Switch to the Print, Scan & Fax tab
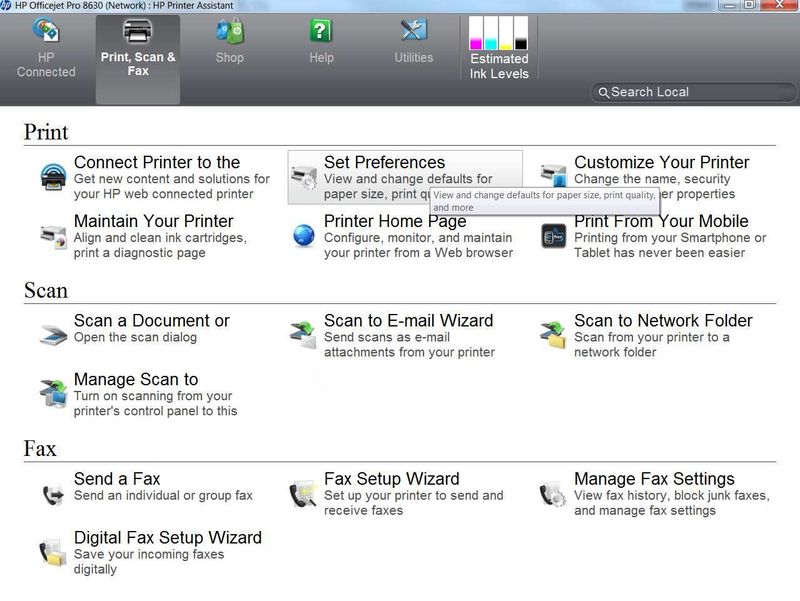The image size is (800, 601). tap(138, 45)
